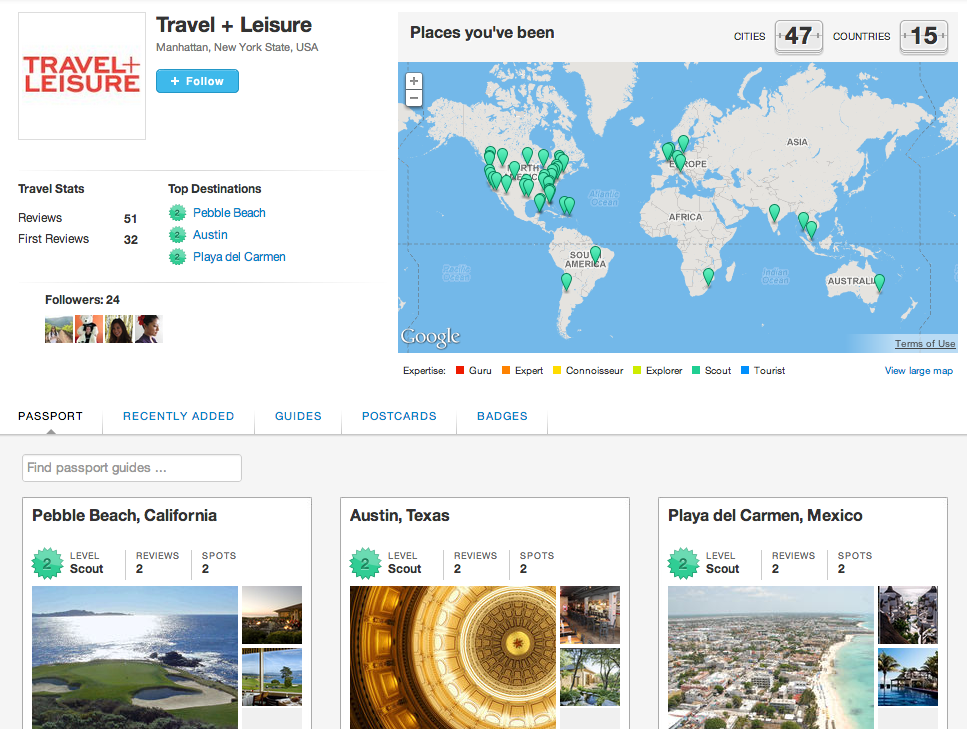Click the Reviews stat value 51
Screen dimensions: 967x729
[130, 218]
